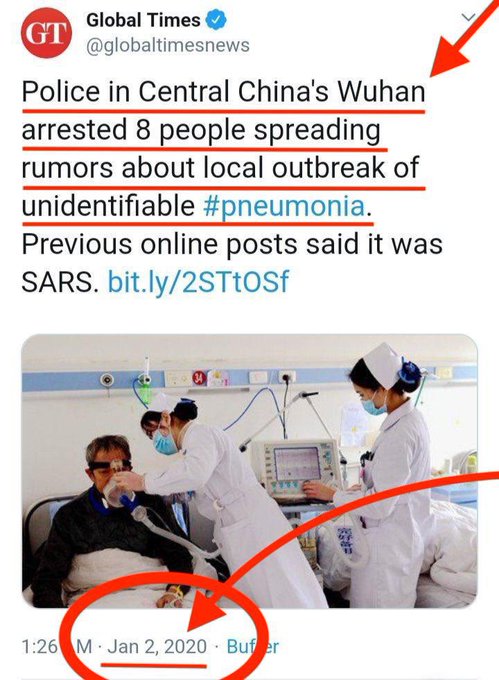Click the red 34 bed sign in the photo
Viewport: 499px width, 680px height.
coord(199,377)
